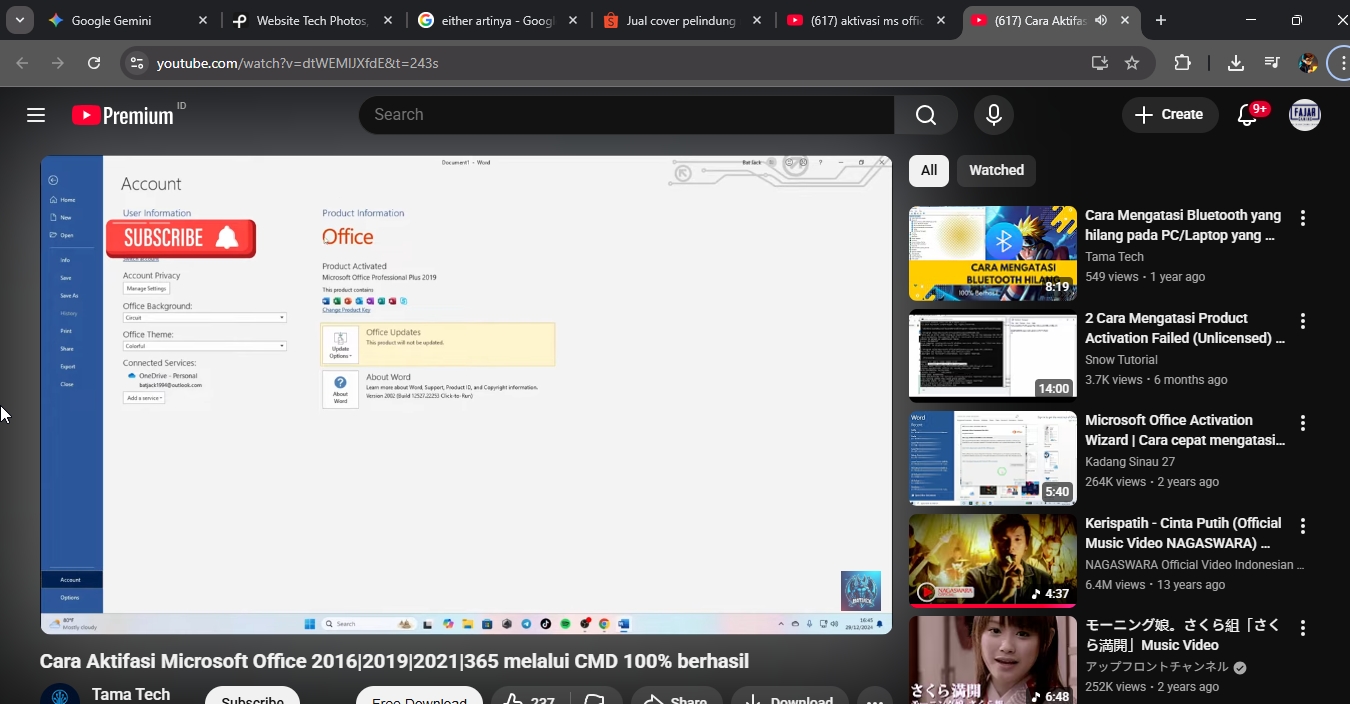Click the install app icon in address bar
The image size is (1350, 704).
click(1099, 62)
